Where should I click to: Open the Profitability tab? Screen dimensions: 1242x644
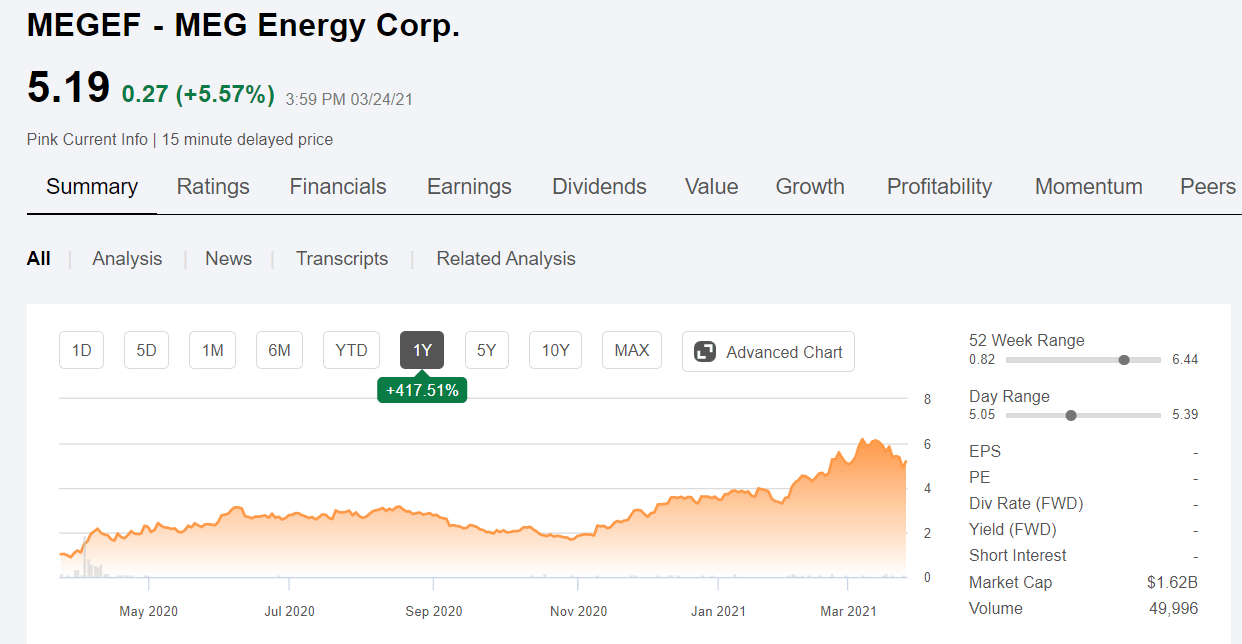coord(940,187)
